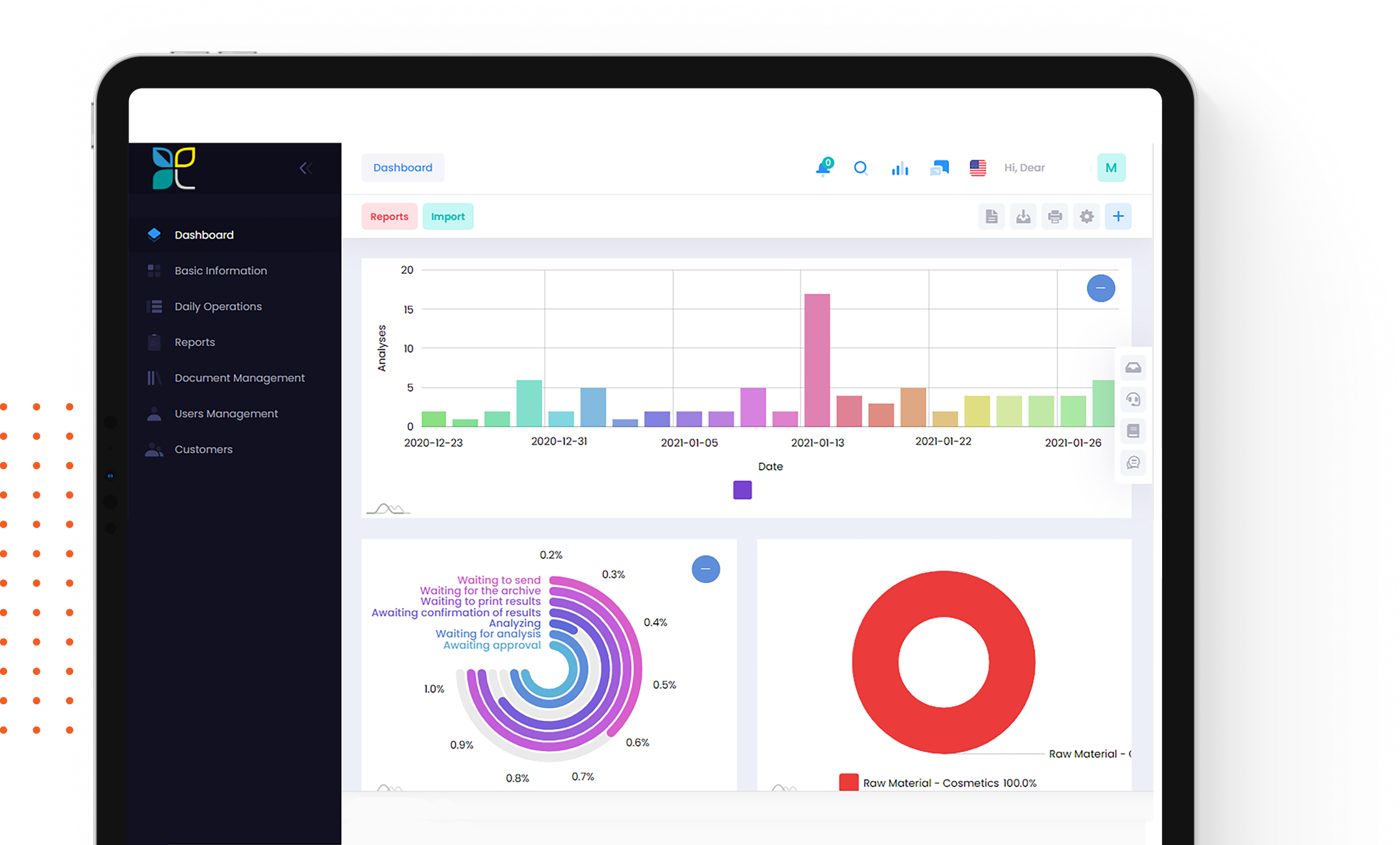Click the blue plus add button
The image size is (1400, 845).
tap(1118, 216)
